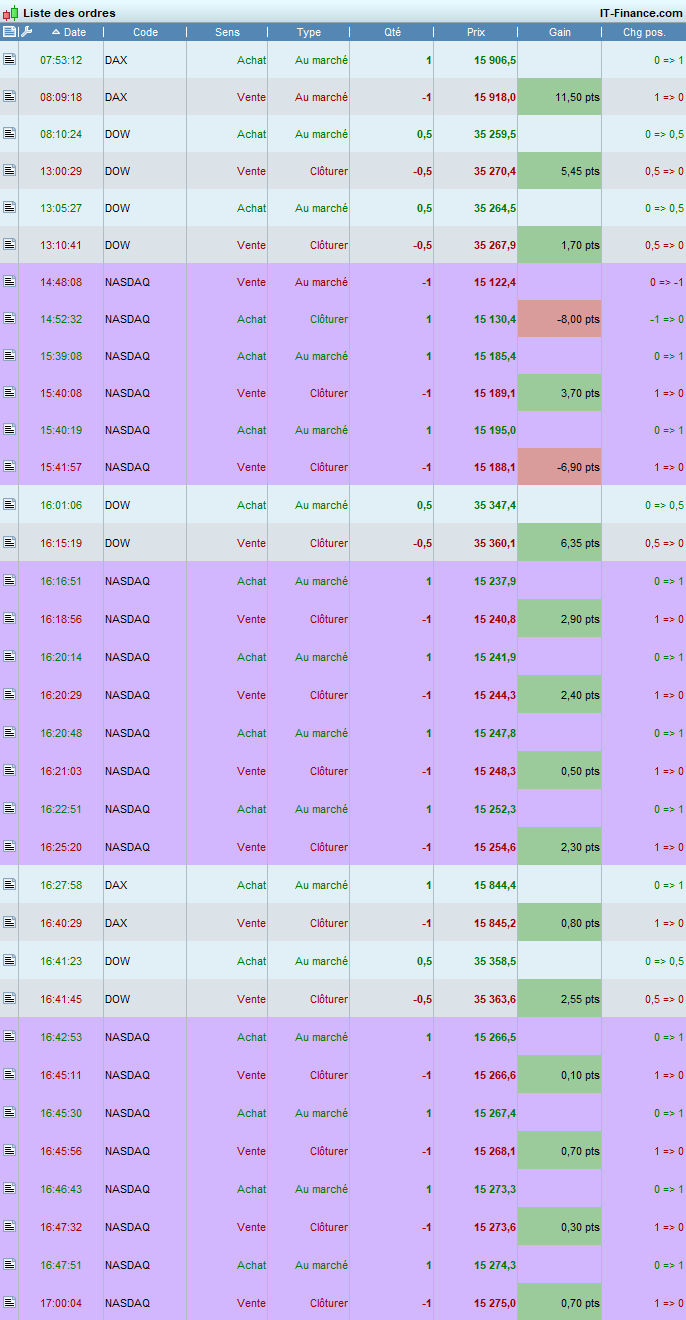Viewport: 686px width, 1320px height.
Task: Click NASDAQ code in the 15:40:19 row
Action: coord(127,430)
